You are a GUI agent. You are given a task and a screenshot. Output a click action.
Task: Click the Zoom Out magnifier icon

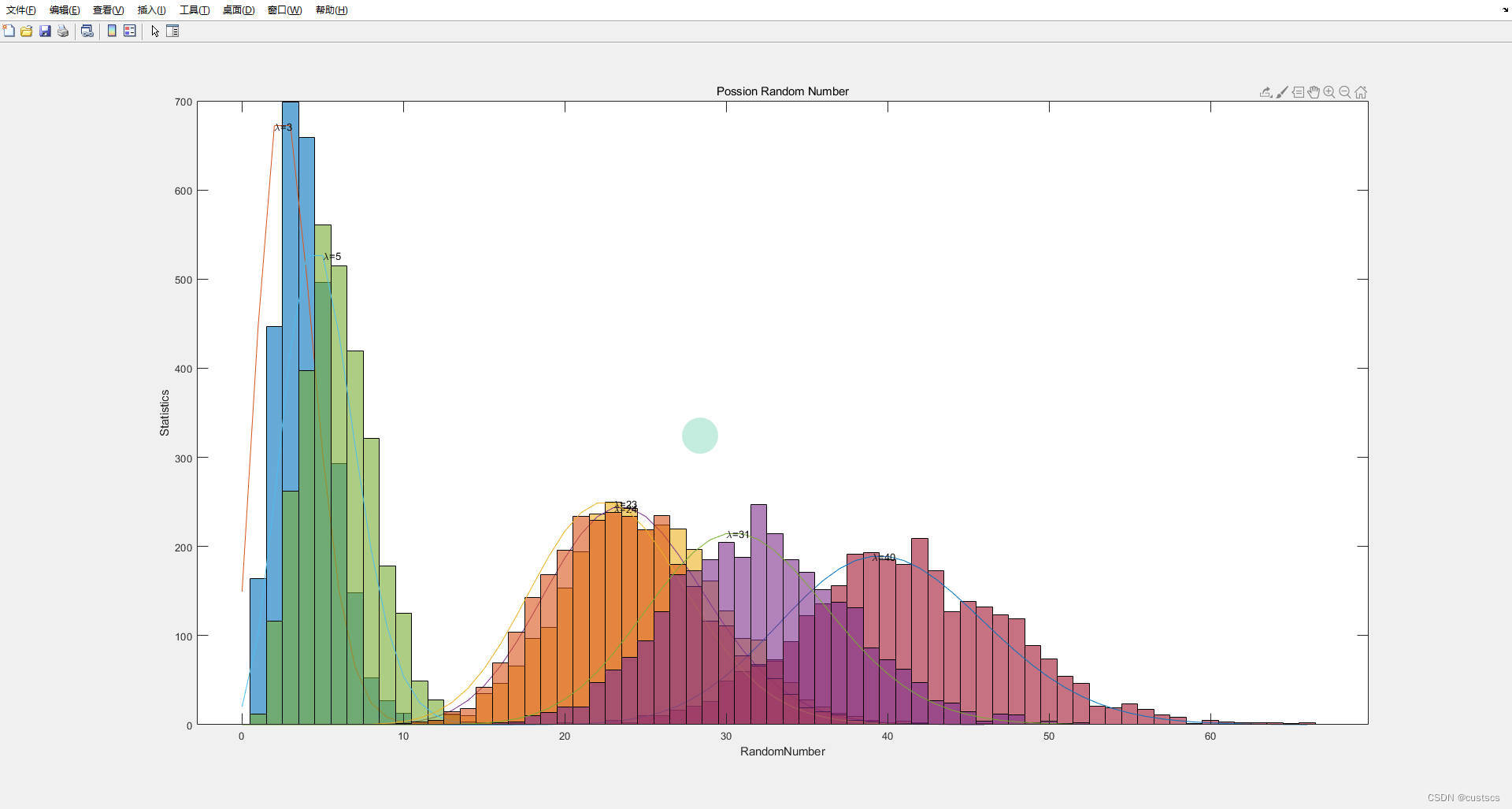pos(1345,92)
